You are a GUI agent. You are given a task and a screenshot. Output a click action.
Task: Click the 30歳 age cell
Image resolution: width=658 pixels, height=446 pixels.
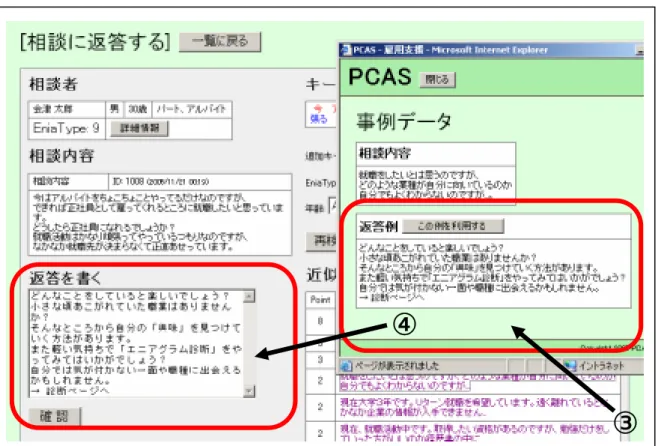[138, 110]
